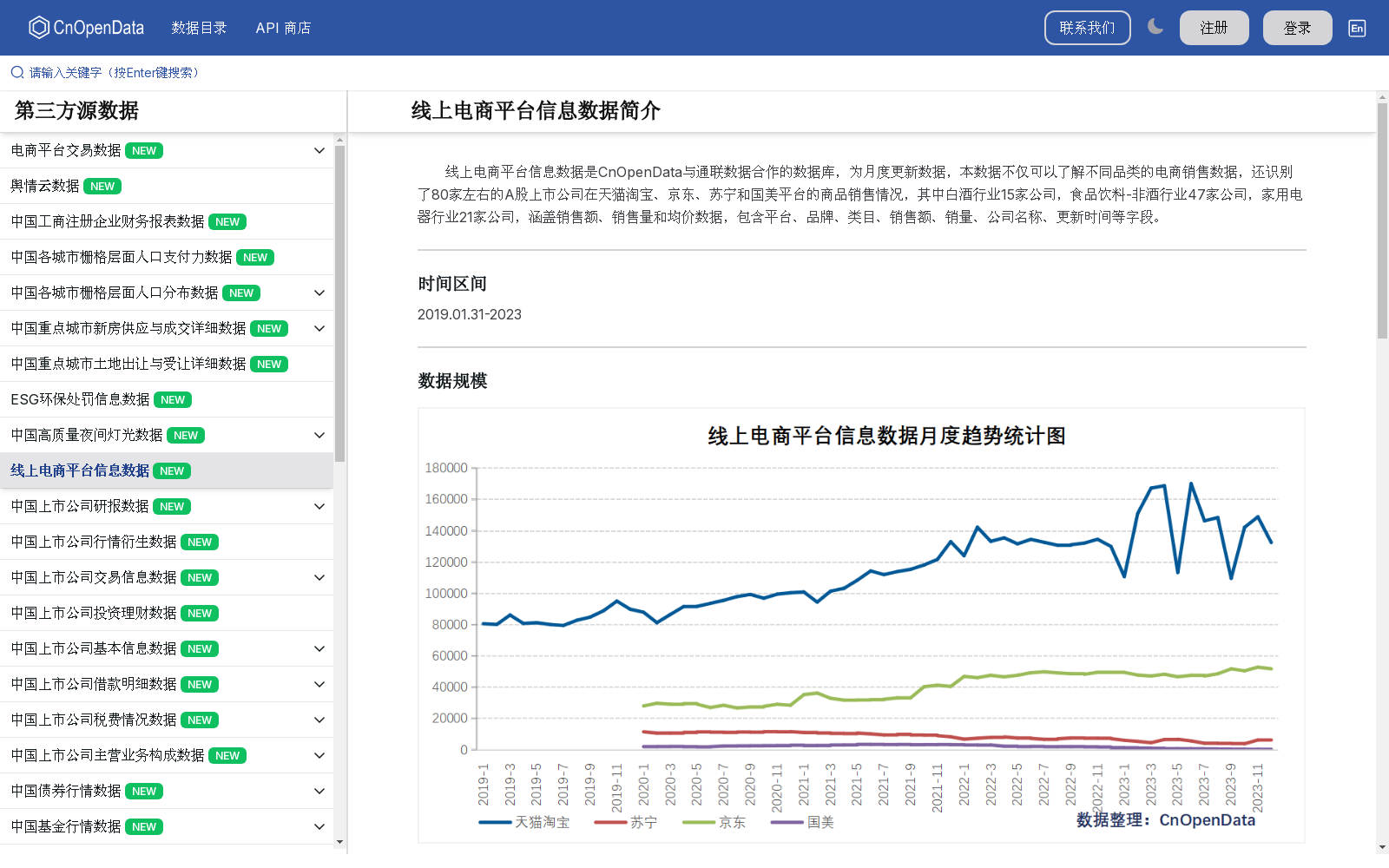The width and height of the screenshot is (1389, 868).
Task: Open the 数据目录 menu
Action: point(199,28)
